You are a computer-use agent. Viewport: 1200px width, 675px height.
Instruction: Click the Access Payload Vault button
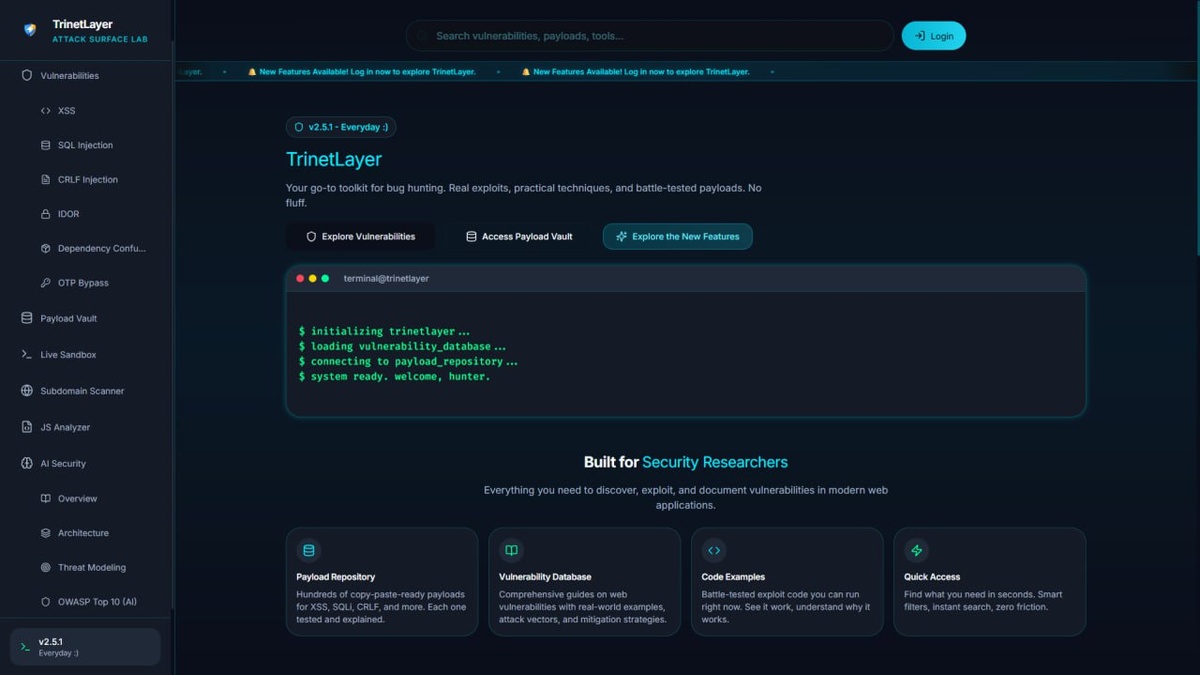(519, 237)
